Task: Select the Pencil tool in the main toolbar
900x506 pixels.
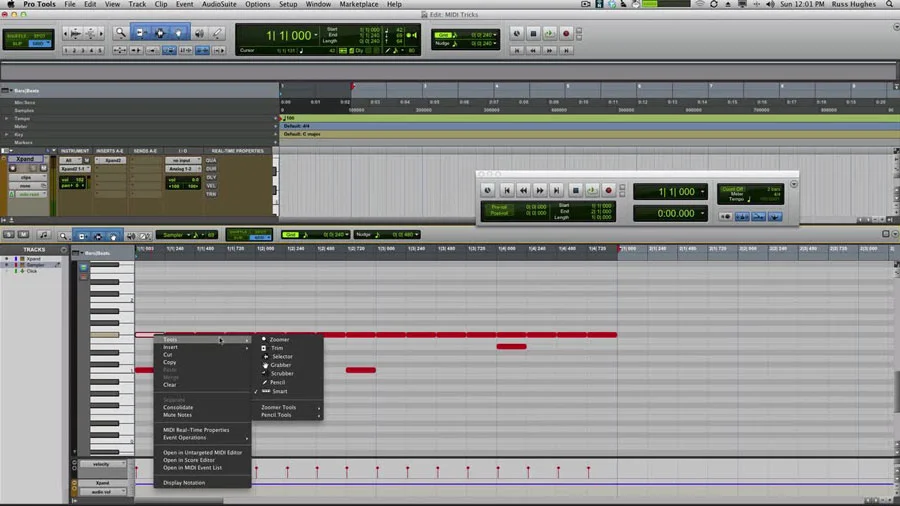Action: (x=217, y=33)
